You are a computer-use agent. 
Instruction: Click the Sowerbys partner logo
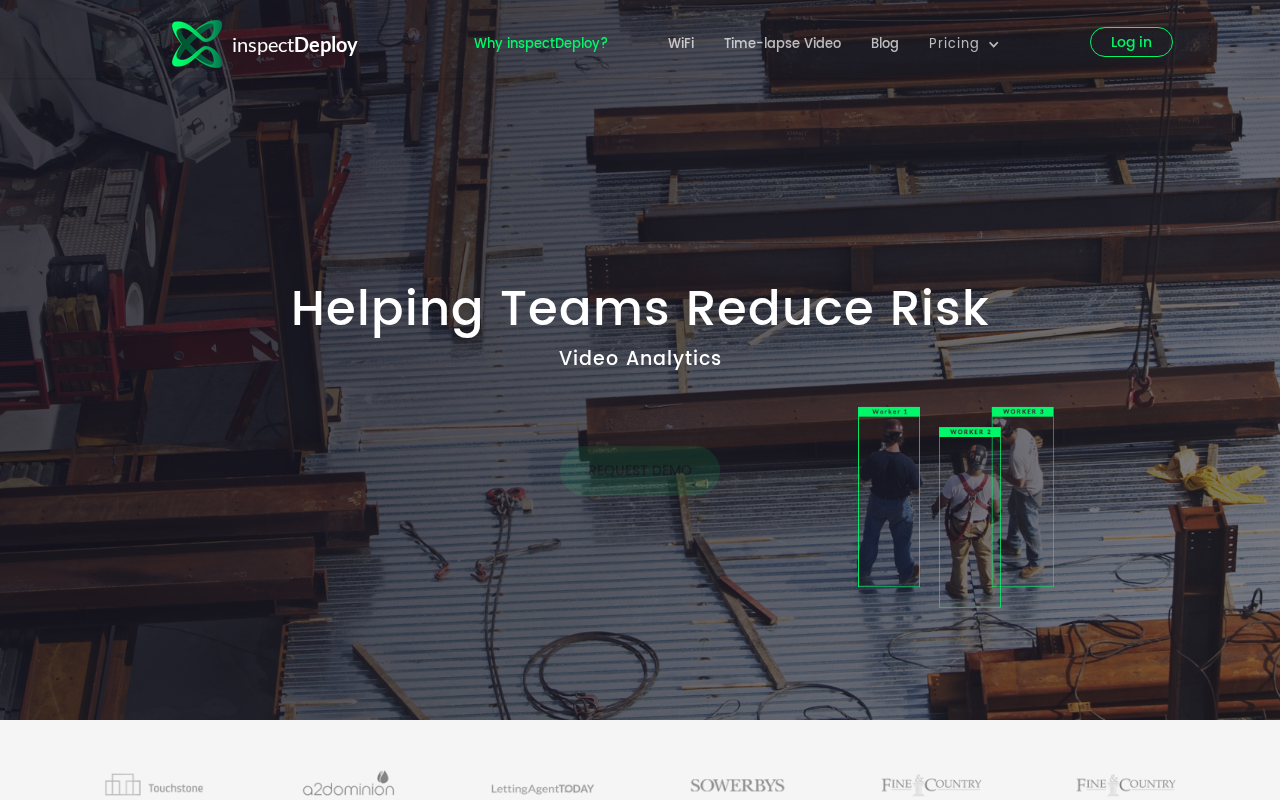pyautogui.click(x=737, y=786)
